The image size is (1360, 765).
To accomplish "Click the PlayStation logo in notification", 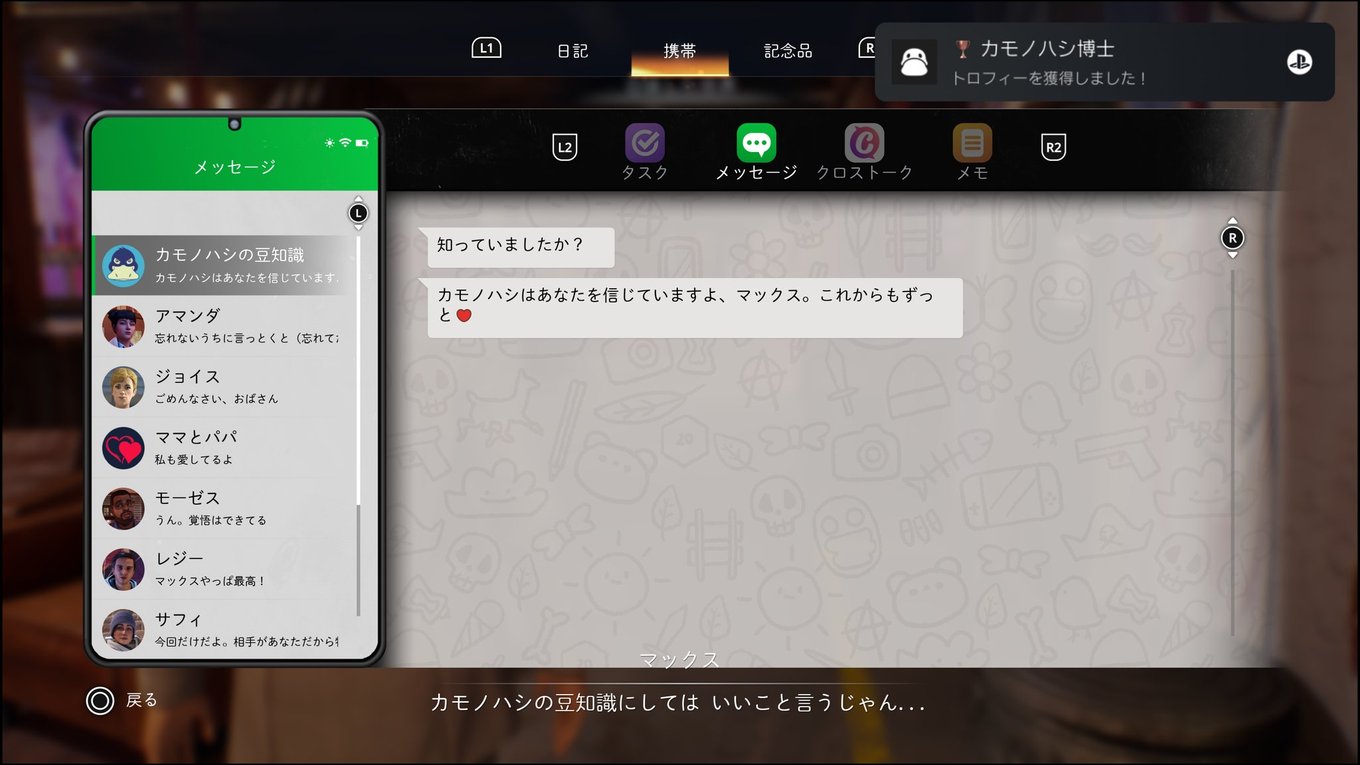I will [x=1299, y=62].
